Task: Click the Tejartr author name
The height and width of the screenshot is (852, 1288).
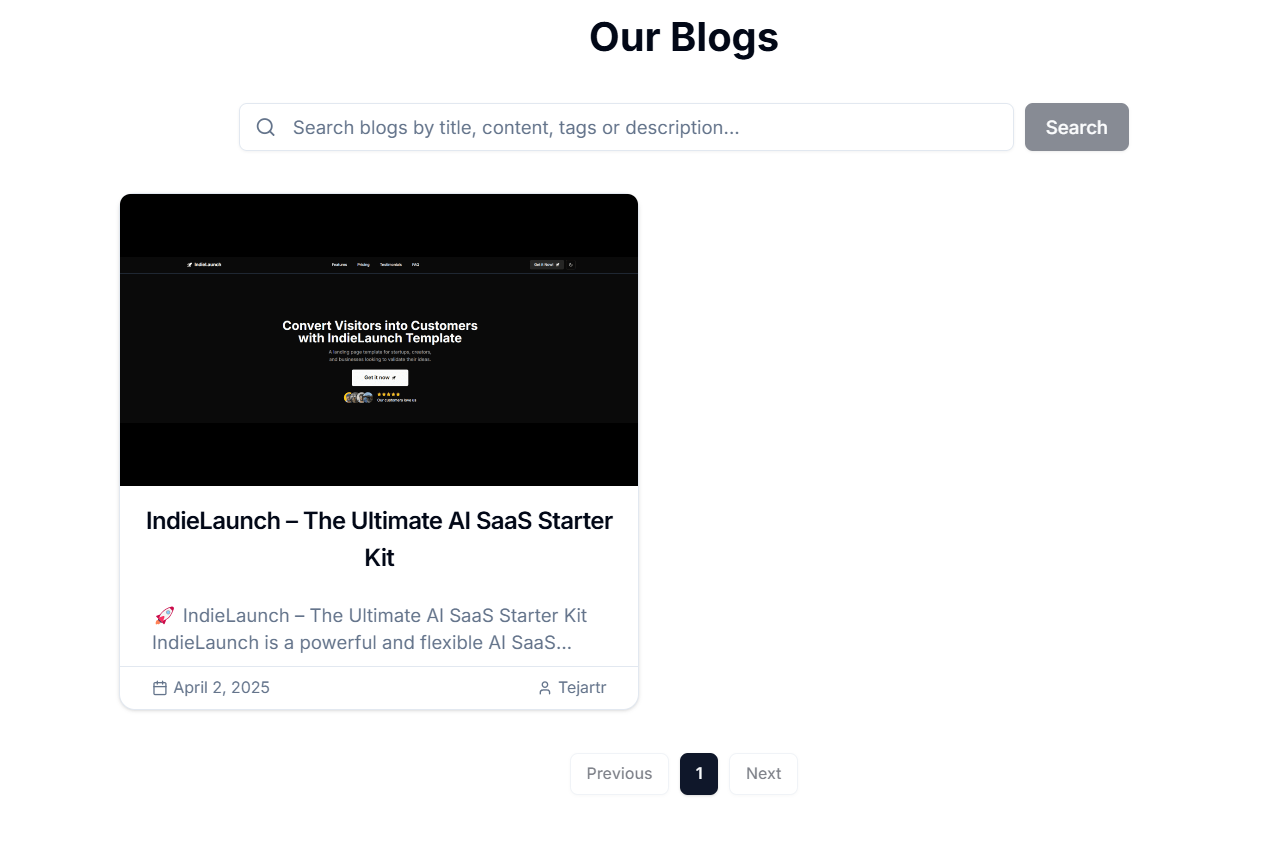Action: pyautogui.click(x=582, y=688)
